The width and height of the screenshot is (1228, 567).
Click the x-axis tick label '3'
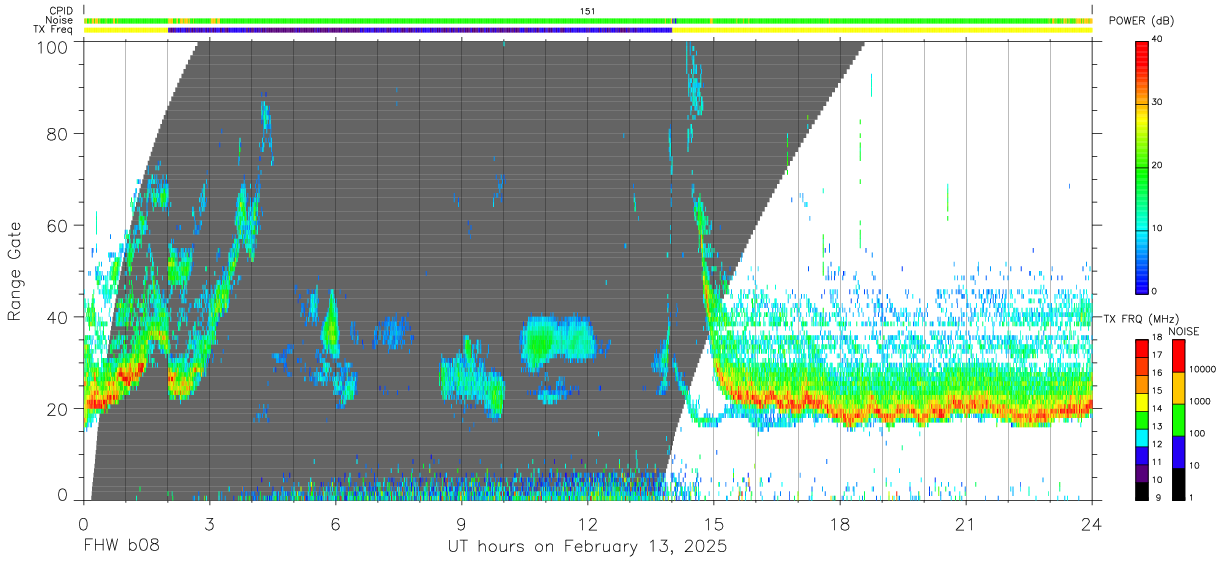(x=209, y=523)
